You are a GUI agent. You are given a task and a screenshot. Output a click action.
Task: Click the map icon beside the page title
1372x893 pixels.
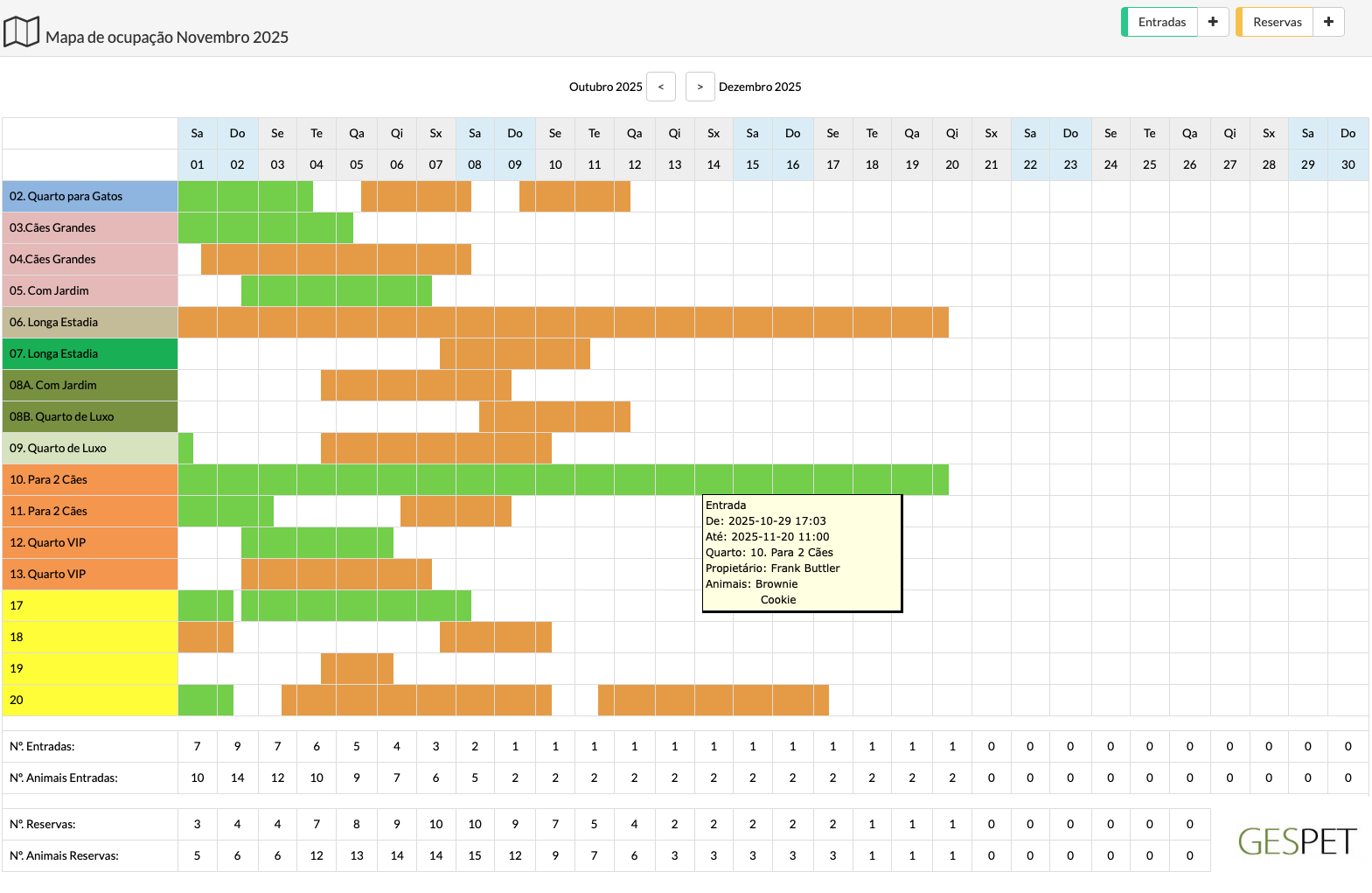click(x=22, y=32)
